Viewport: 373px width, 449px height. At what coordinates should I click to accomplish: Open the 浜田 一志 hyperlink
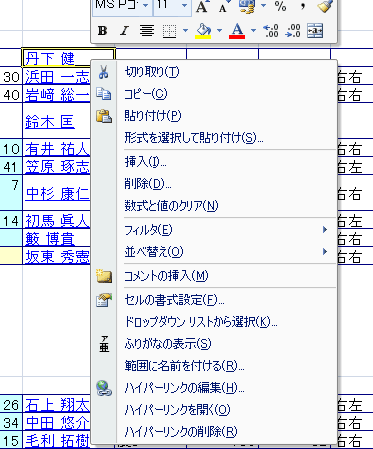click(57, 77)
